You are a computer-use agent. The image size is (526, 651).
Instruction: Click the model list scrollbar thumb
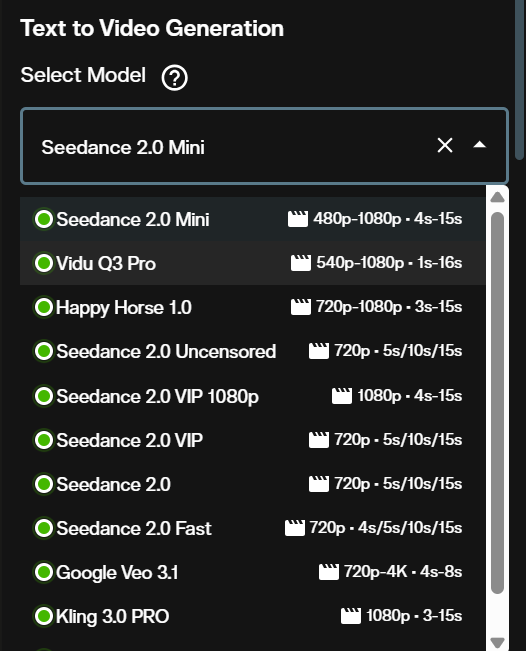click(497, 403)
